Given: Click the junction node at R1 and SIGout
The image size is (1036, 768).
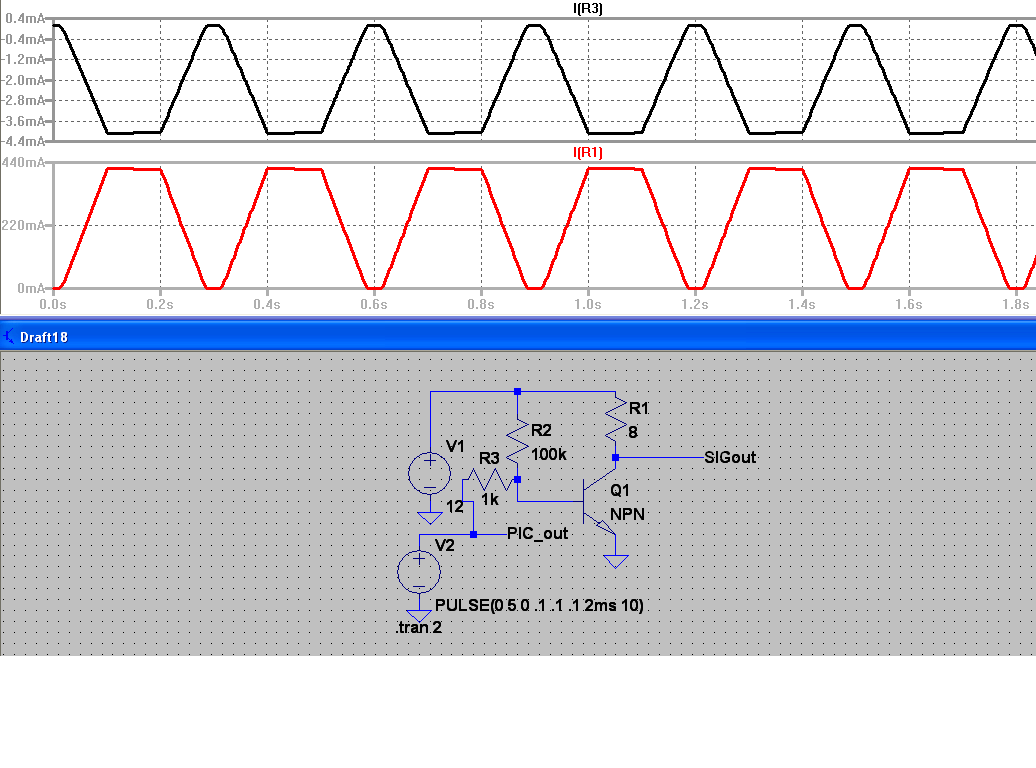Looking at the screenshot, I should (616, 457).
